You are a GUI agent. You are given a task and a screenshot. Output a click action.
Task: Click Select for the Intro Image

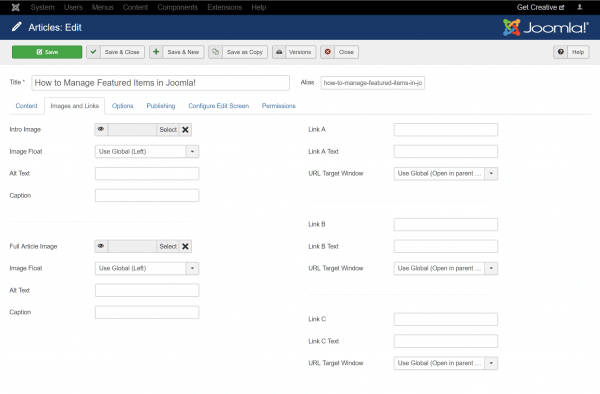tap(168, 130)
